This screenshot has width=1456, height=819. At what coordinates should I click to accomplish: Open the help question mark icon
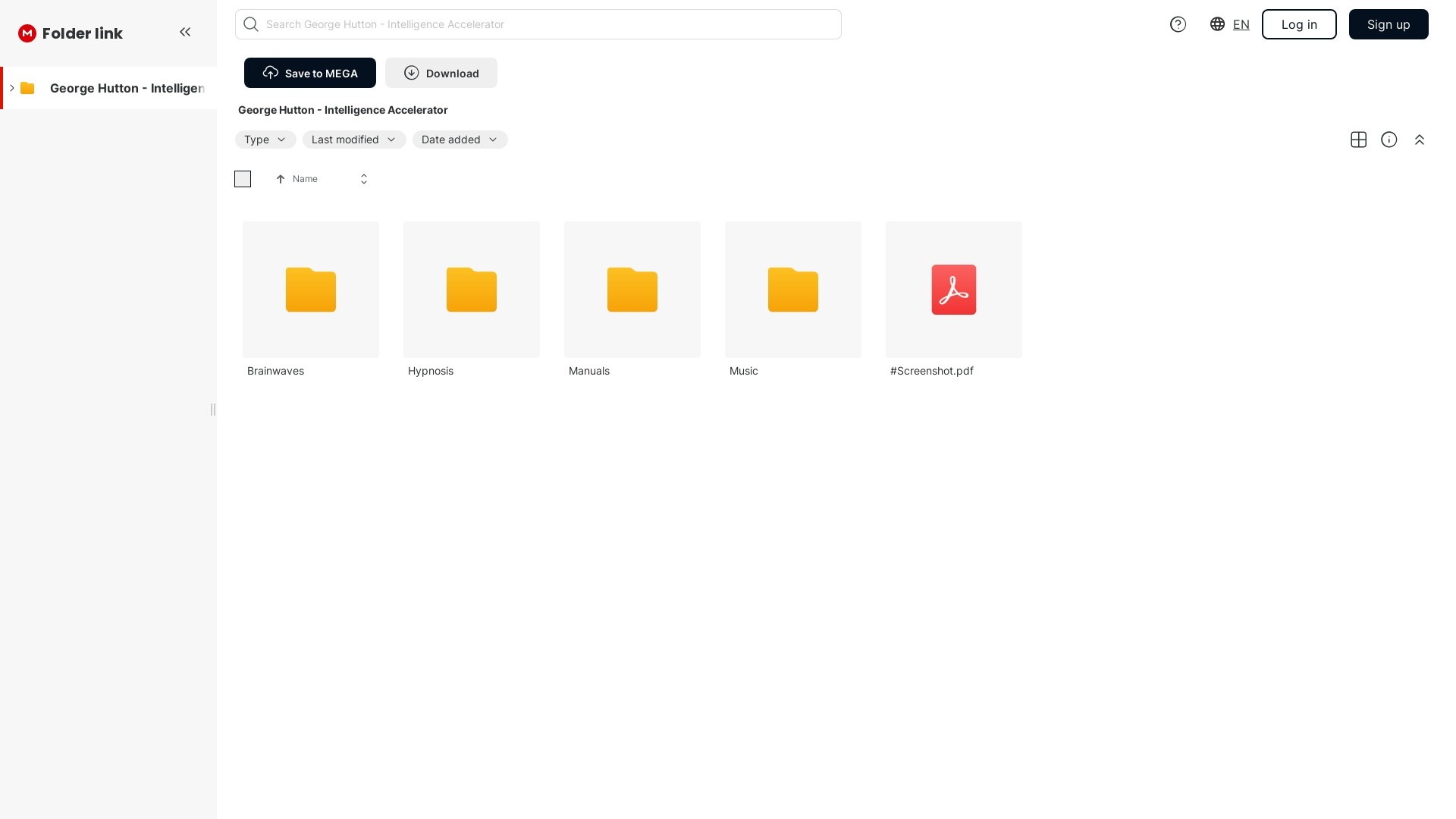coord(1178,24)
